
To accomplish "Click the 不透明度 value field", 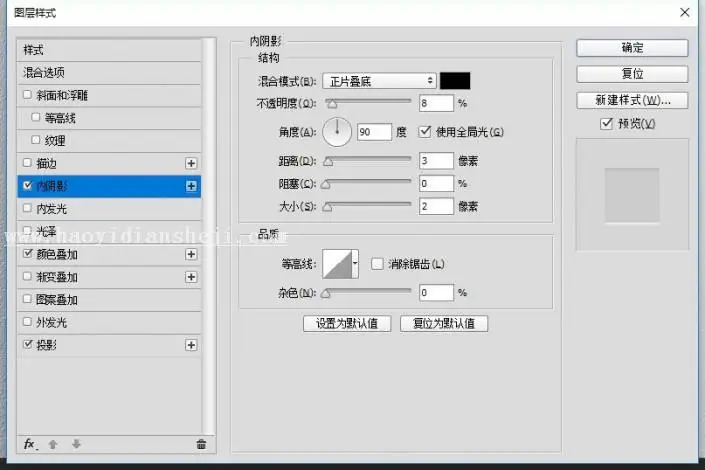I will click(436, 103).
